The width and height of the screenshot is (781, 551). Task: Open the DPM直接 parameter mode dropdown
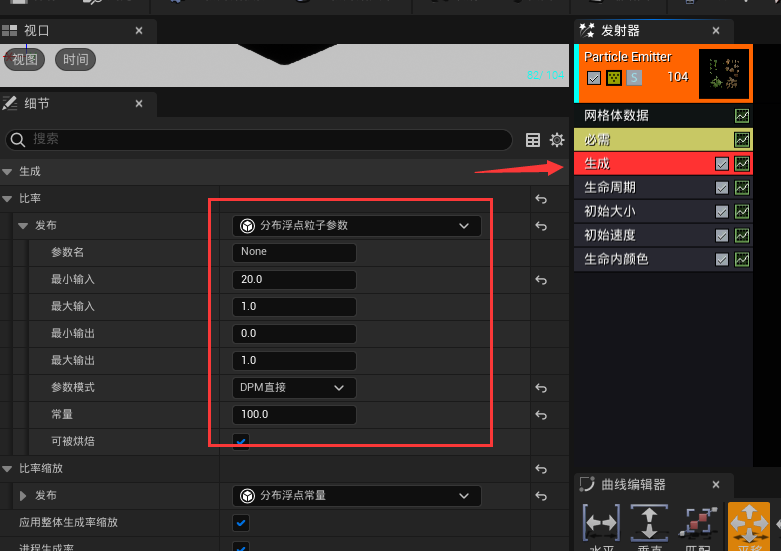click(294, 388)
